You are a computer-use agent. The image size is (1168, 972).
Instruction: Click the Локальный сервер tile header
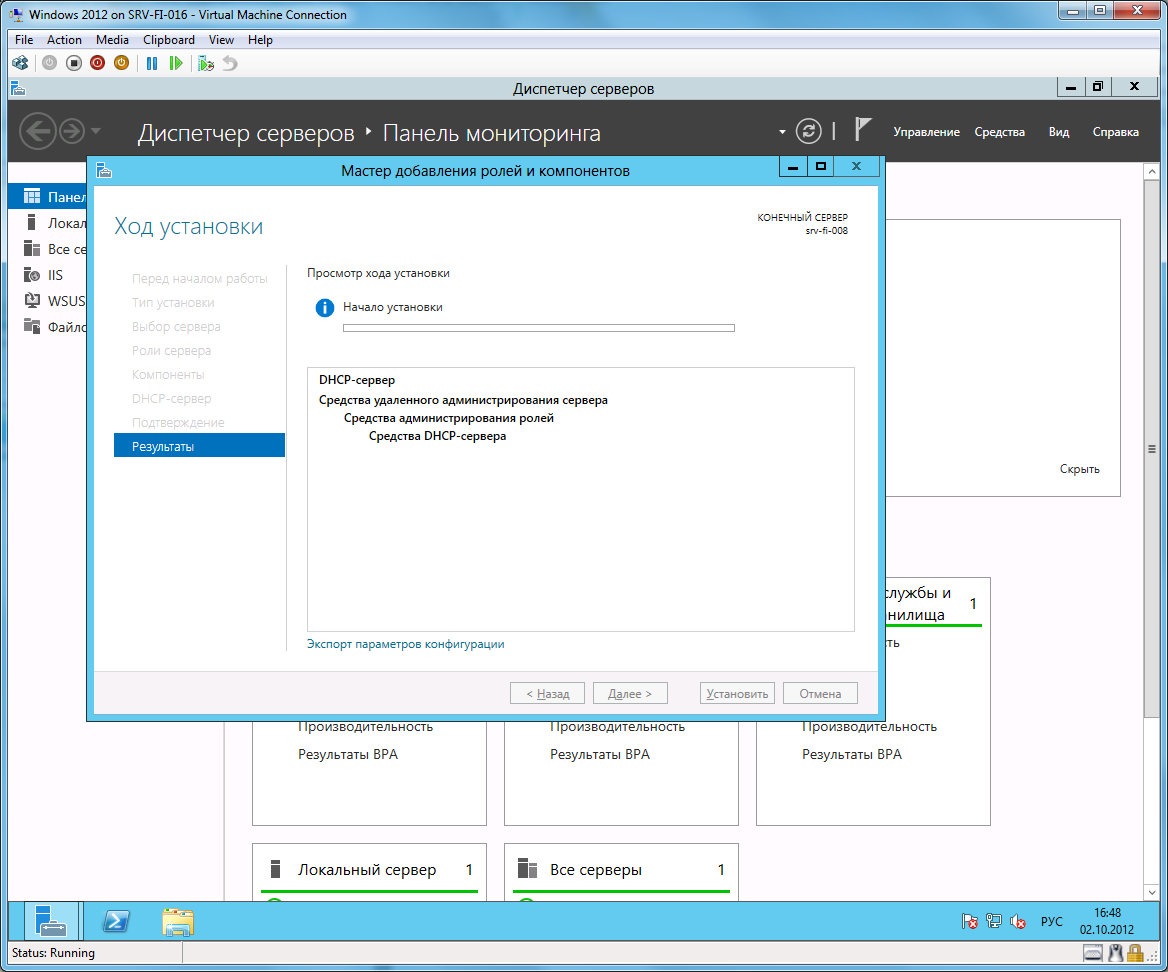tap(369, 869)
